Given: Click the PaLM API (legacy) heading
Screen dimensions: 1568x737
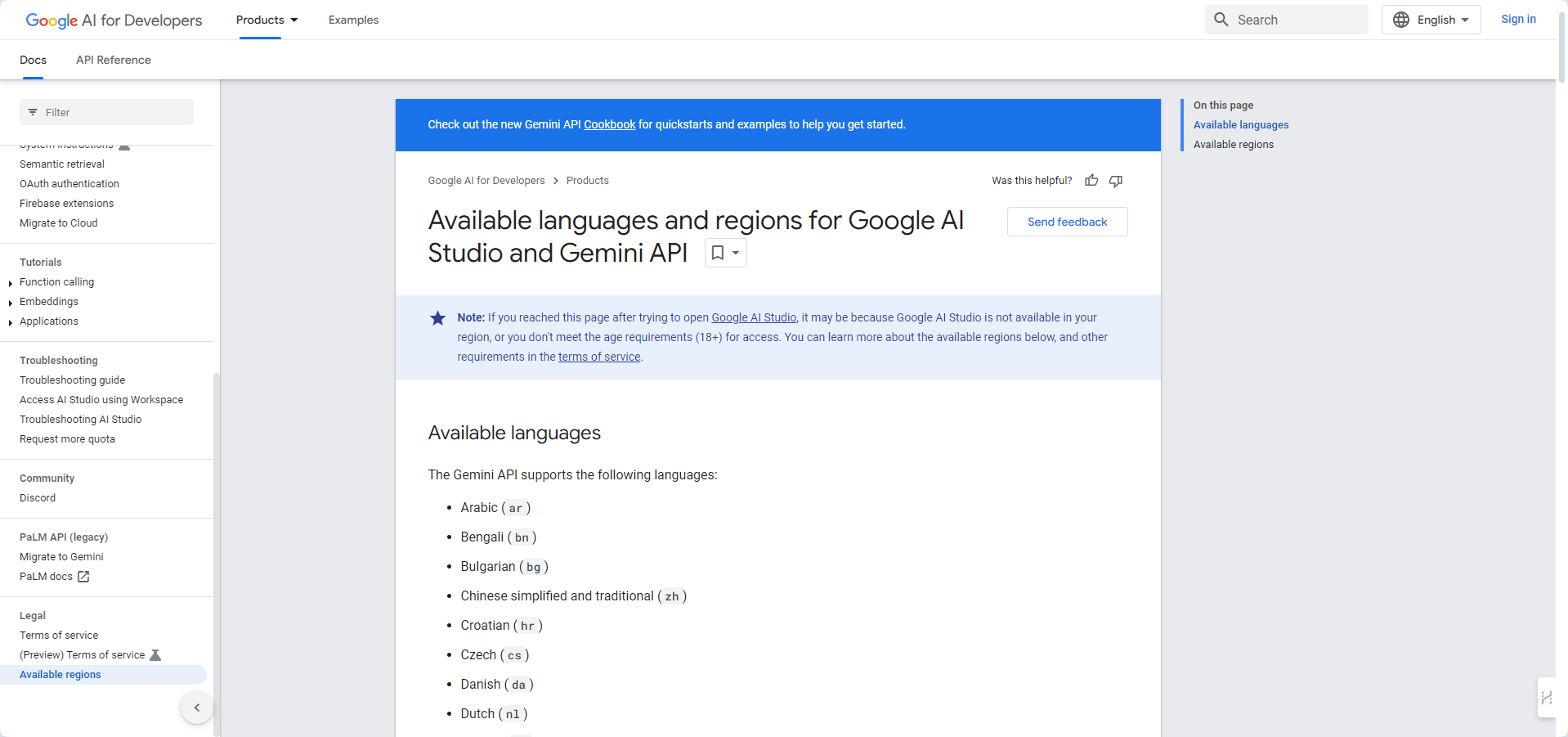Looking at the screenshot, I should (x=64, y=537).
